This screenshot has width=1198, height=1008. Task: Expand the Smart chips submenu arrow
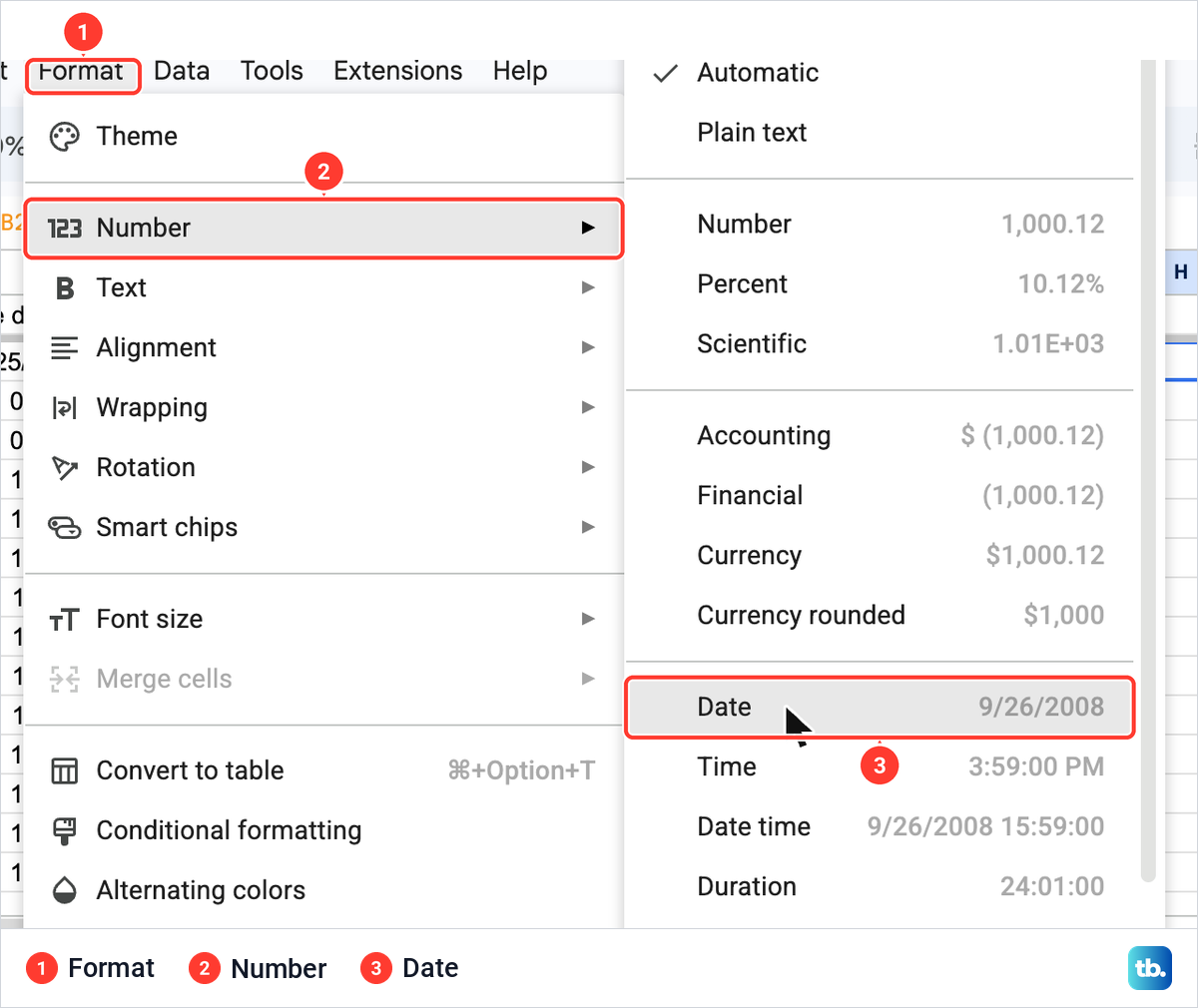point(588,527)
